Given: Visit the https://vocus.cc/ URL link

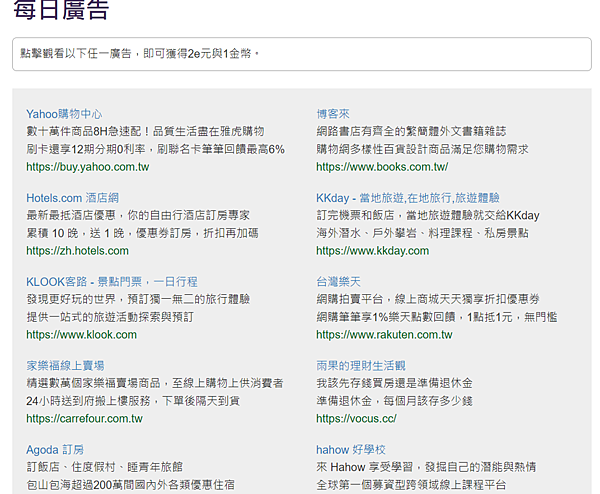Looking at the screenshot, I should click(x=356, y=419).
